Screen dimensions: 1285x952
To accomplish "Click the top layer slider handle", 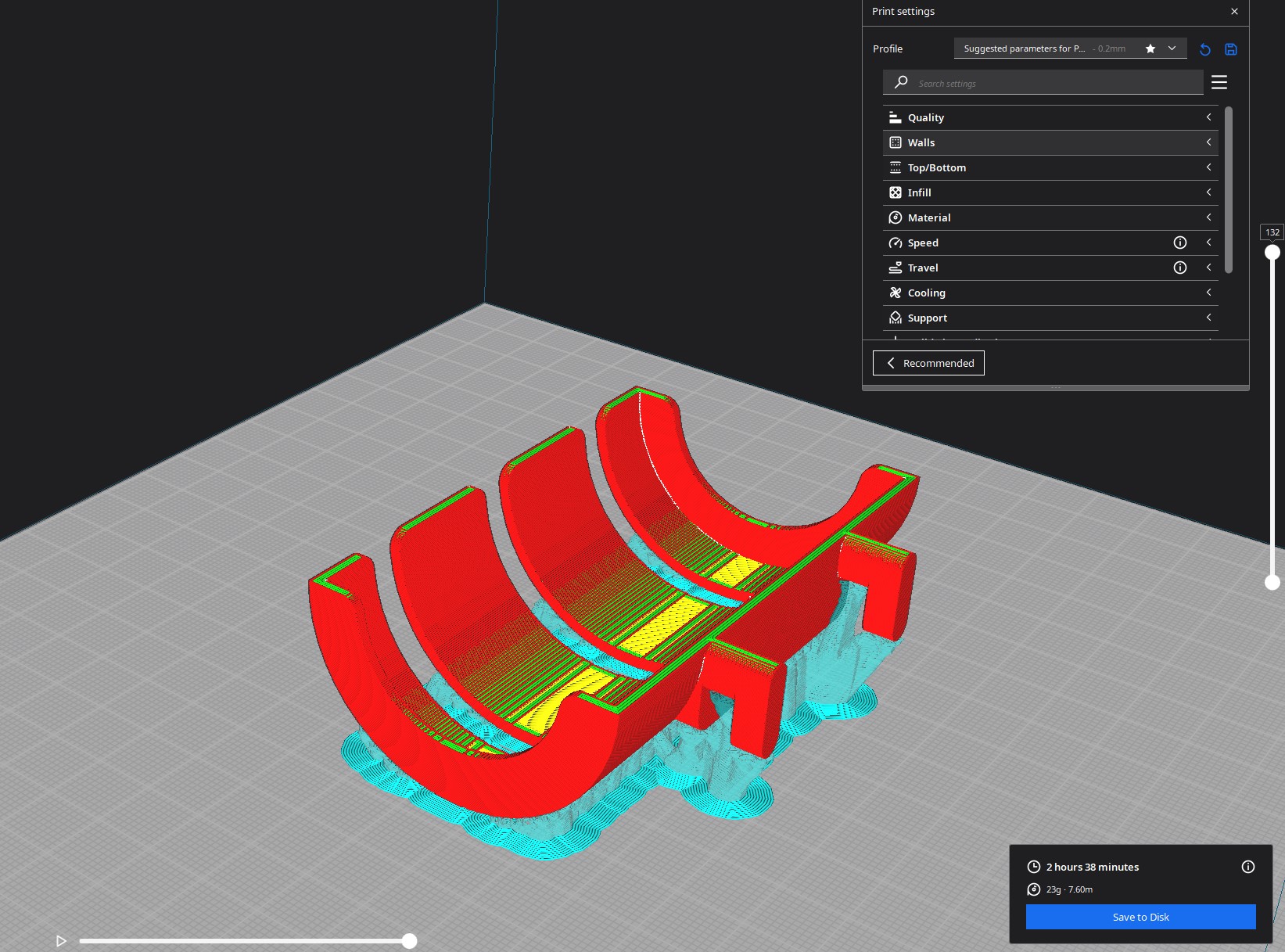I will click(1272, 252).
